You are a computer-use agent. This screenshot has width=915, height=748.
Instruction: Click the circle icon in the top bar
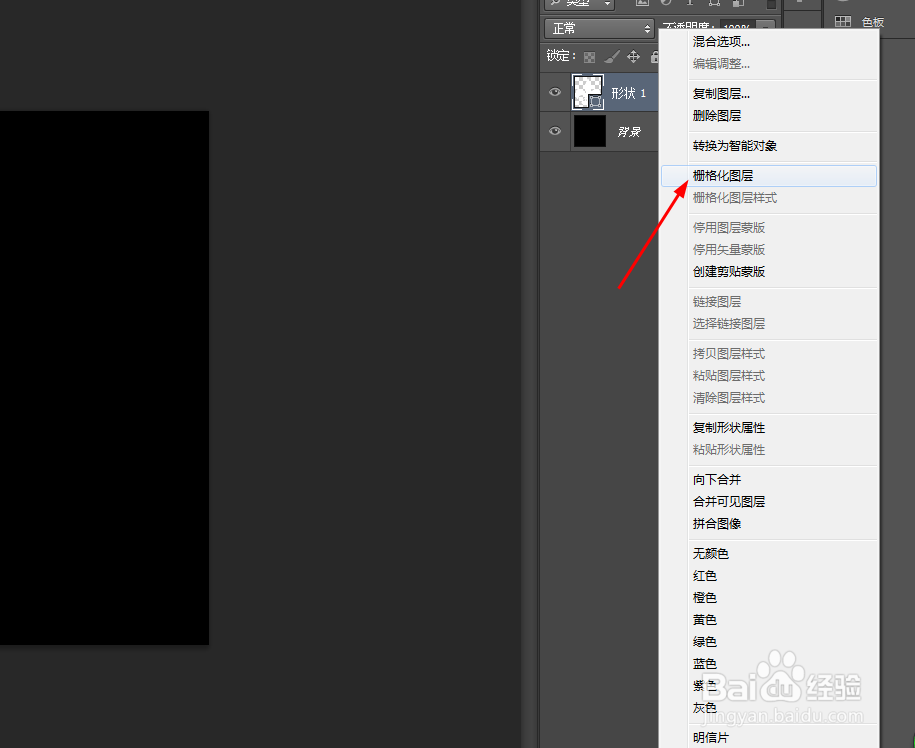click(x=667, y=5)
